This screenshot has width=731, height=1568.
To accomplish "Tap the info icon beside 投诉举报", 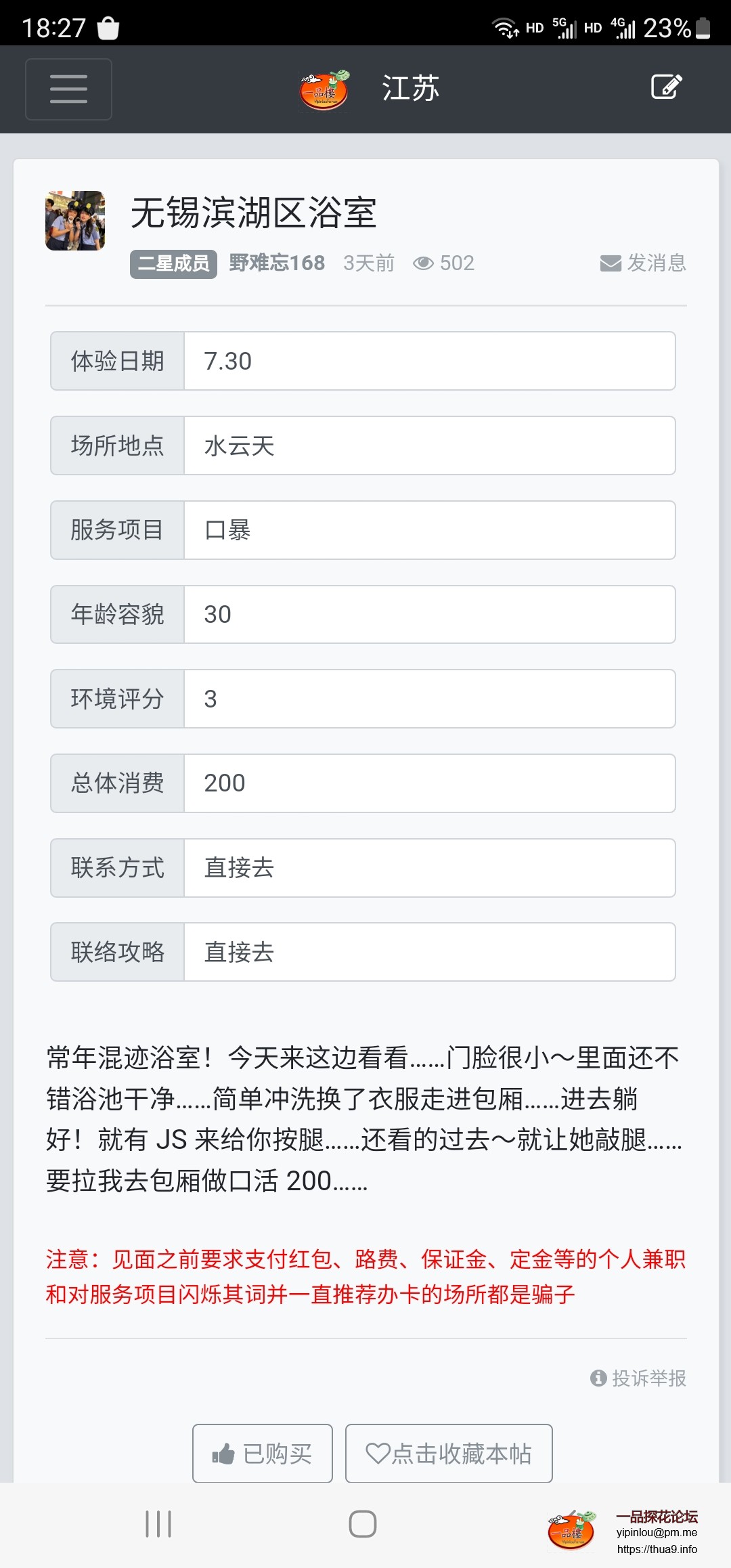I will coord(598,1378).
